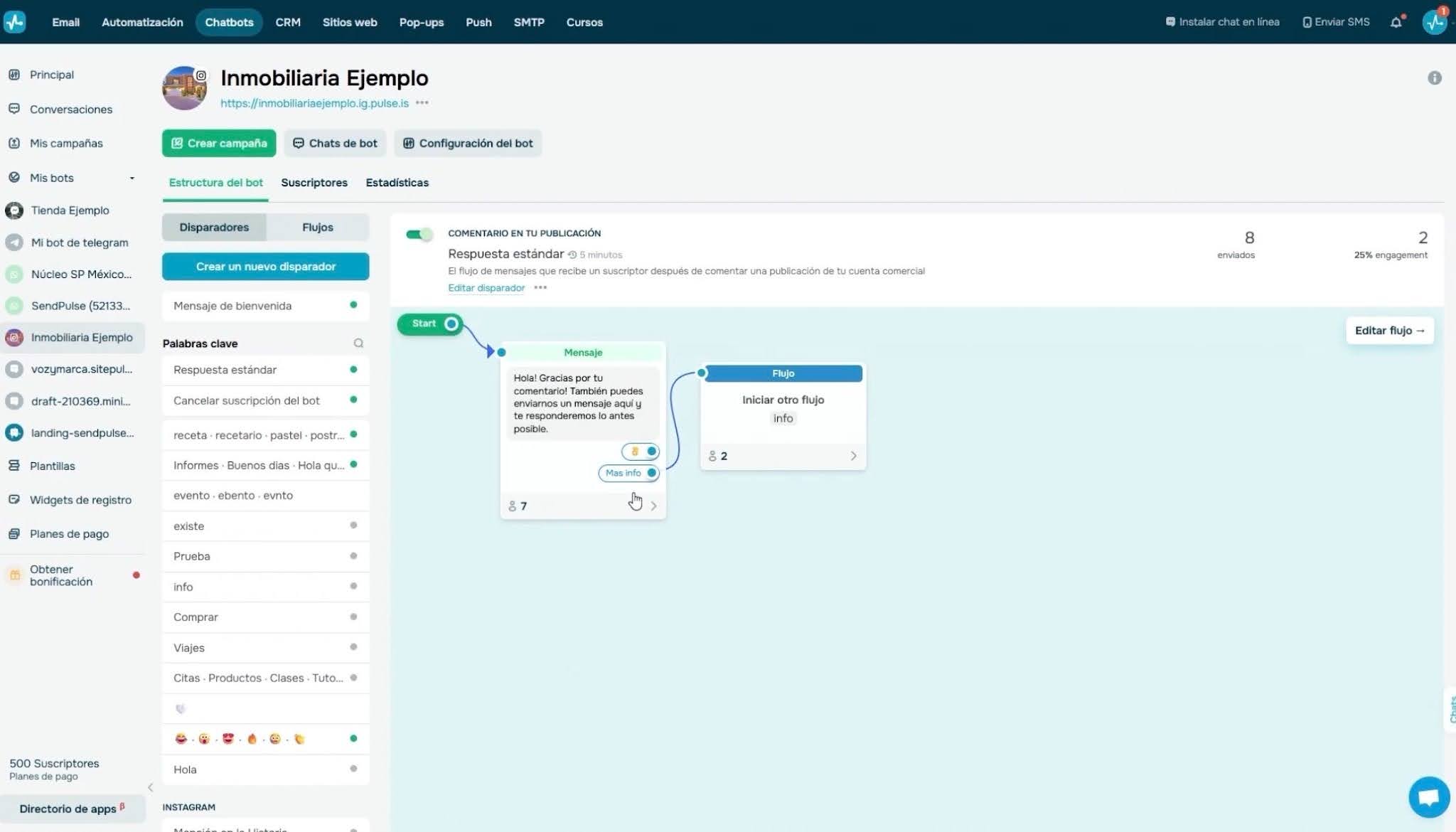1456x832 pixels.
Task: Open Mensaje block details via chevron
Action: [653, 506]
